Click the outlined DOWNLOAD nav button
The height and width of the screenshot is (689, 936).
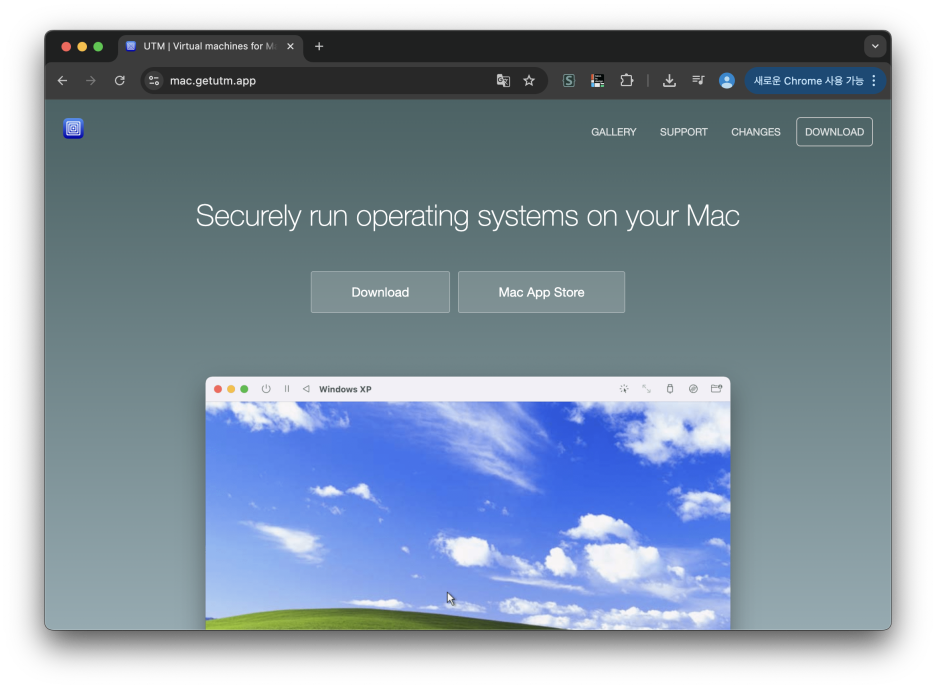pos(834,132)
